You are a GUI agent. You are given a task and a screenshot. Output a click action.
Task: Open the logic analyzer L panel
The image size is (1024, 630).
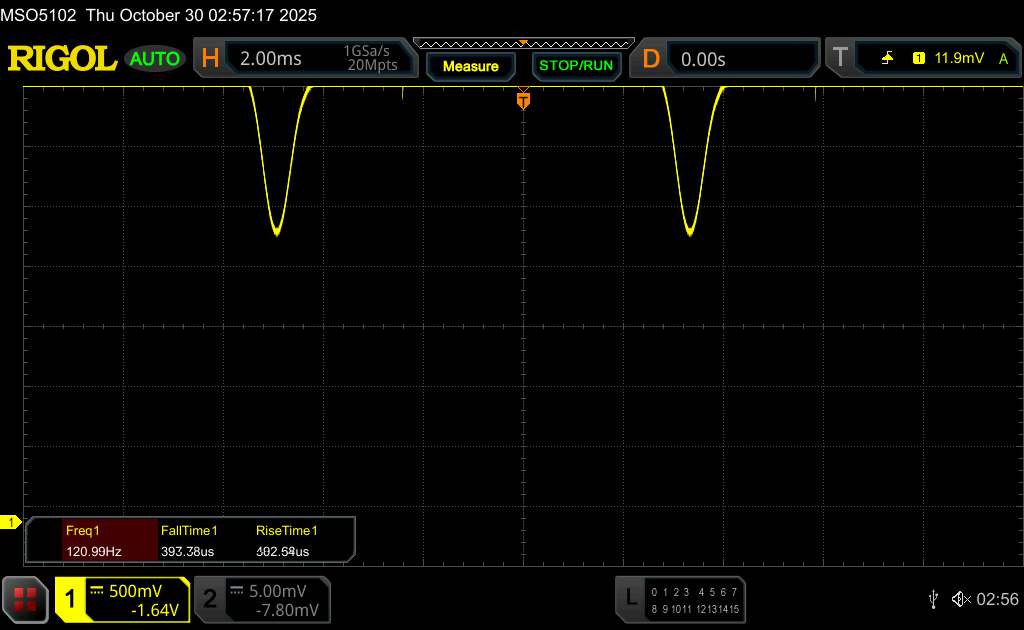click(630, 598)
